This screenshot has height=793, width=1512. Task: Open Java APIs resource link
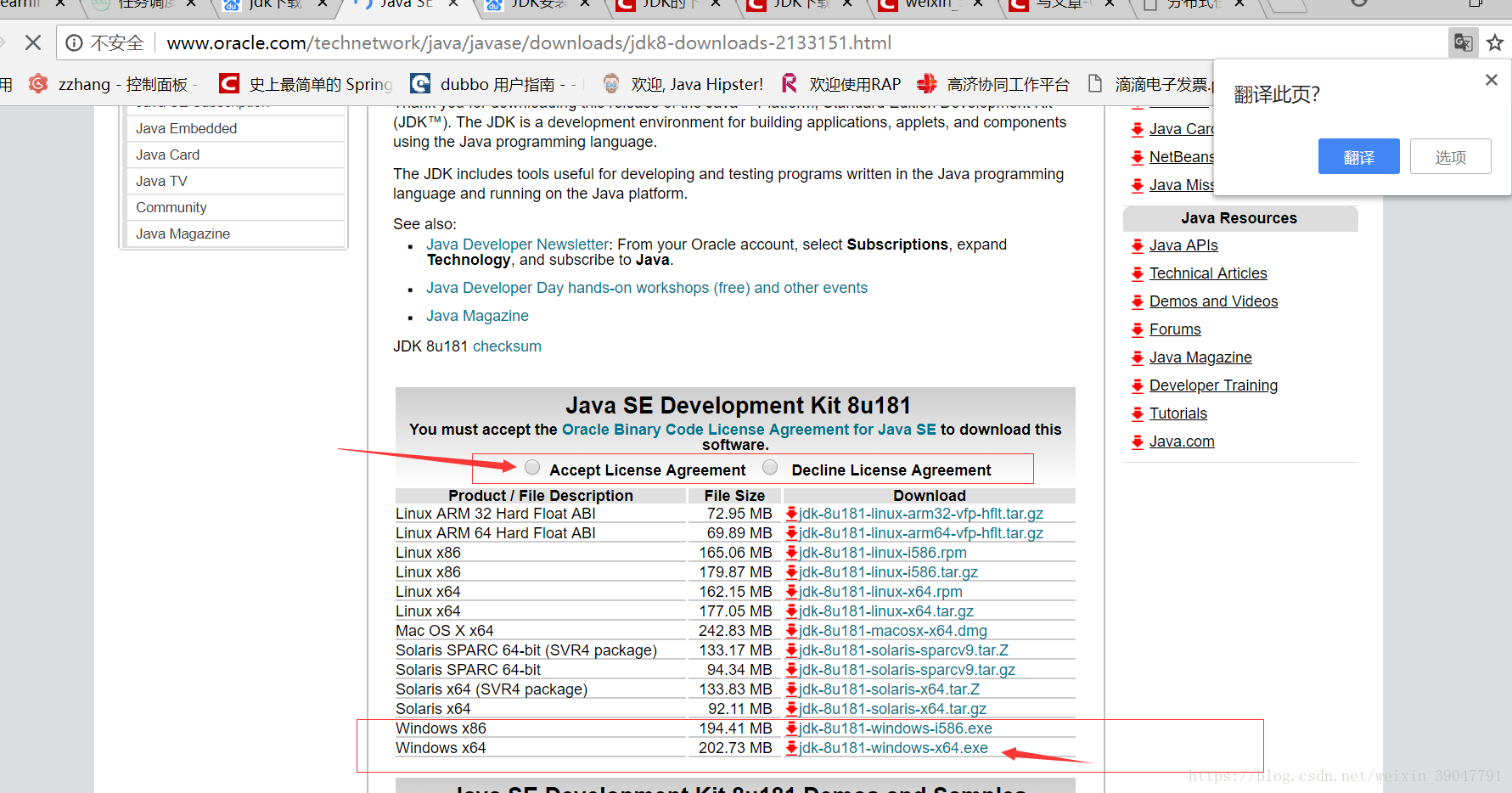tap(1183, 245)
